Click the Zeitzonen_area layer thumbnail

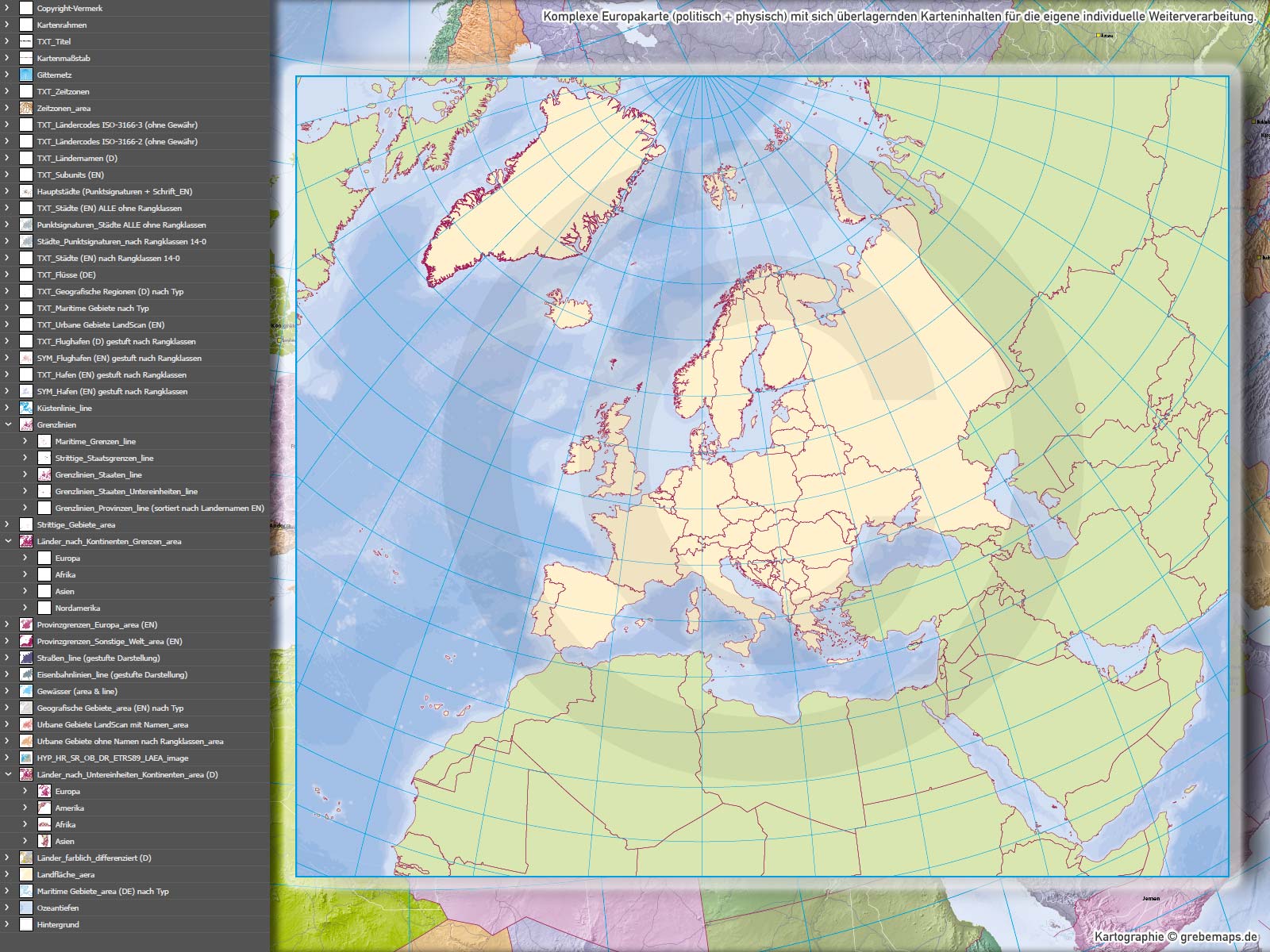pos(26,108)
